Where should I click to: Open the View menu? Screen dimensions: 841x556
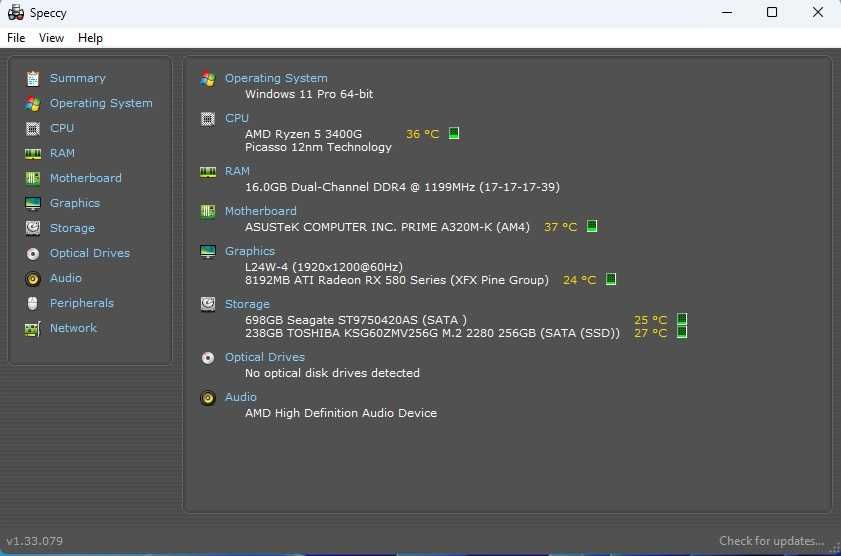pyautogui.click(x=51, y=38)
